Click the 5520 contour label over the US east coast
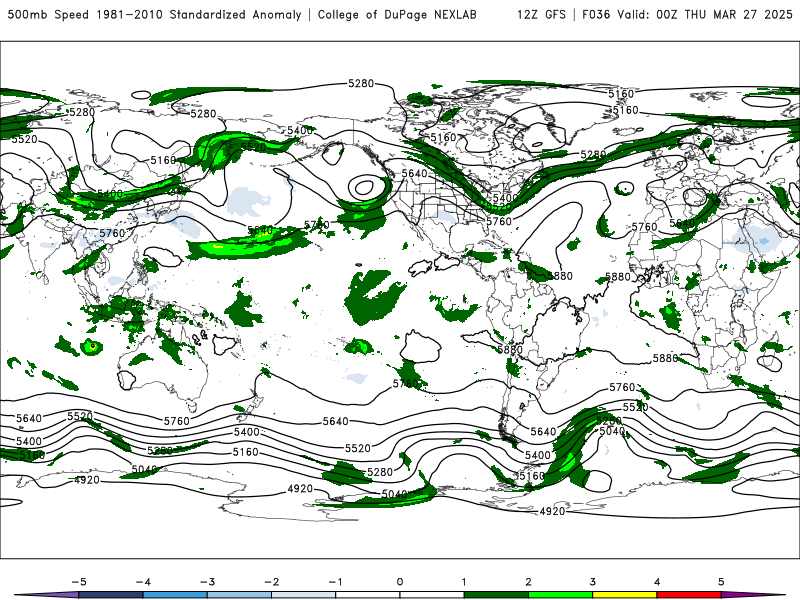The height and width of the screenshot is (600, 800). [498, 207]
